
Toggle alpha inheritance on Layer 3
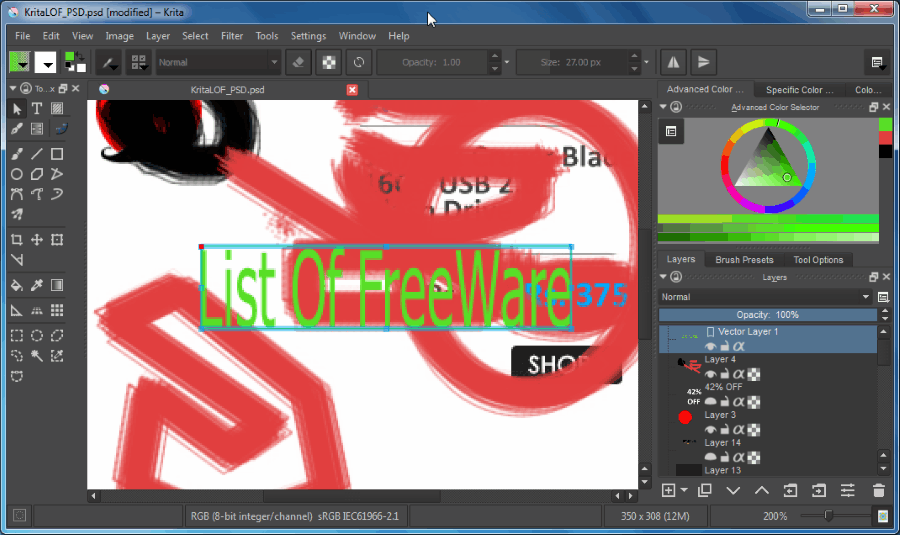tap(739, 429)
